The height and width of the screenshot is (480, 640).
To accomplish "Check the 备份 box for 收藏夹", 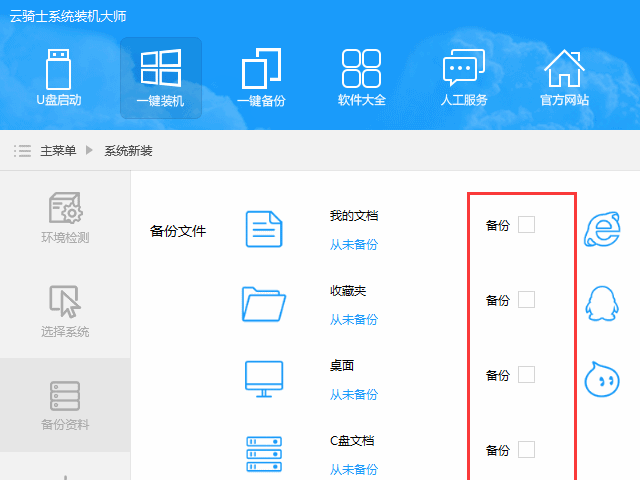I will pyautogui.click(x=526, y=300).
